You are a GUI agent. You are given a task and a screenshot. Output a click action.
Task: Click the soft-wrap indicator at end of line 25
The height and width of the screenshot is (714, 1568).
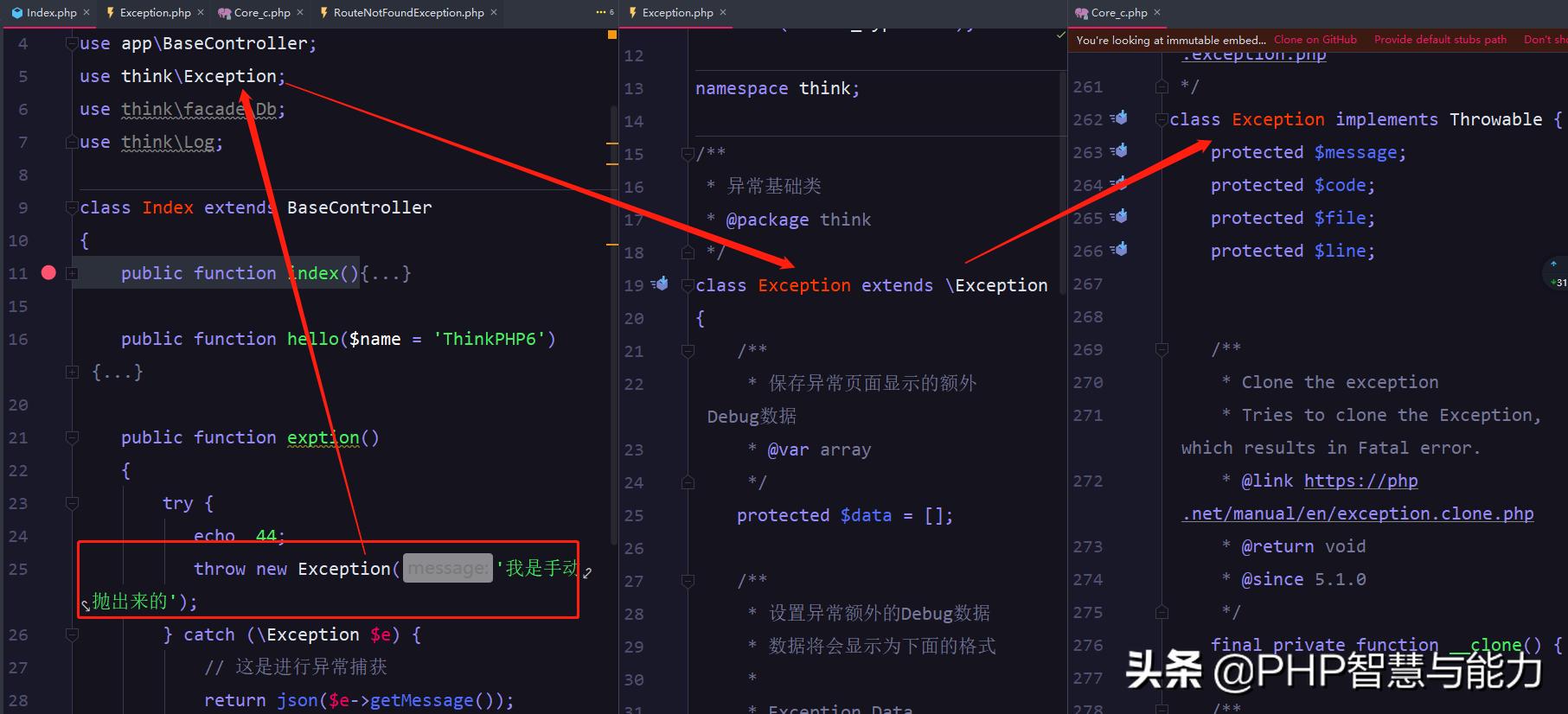(x=587, y=572)
